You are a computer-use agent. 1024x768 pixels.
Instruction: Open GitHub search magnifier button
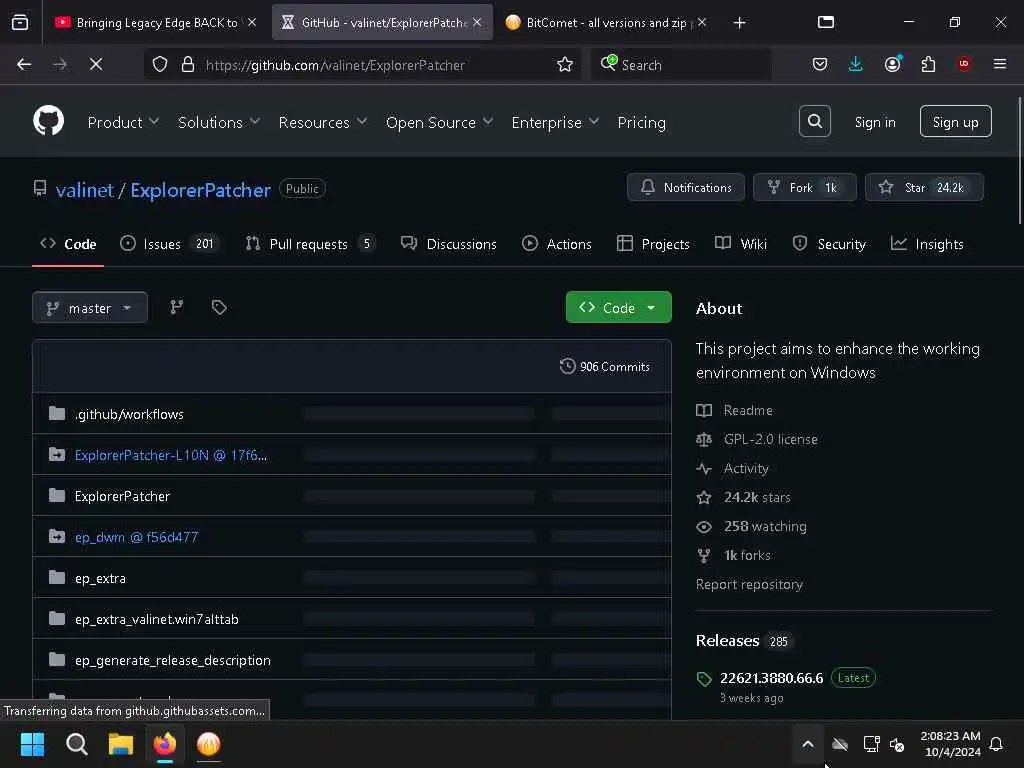point(814,121)
